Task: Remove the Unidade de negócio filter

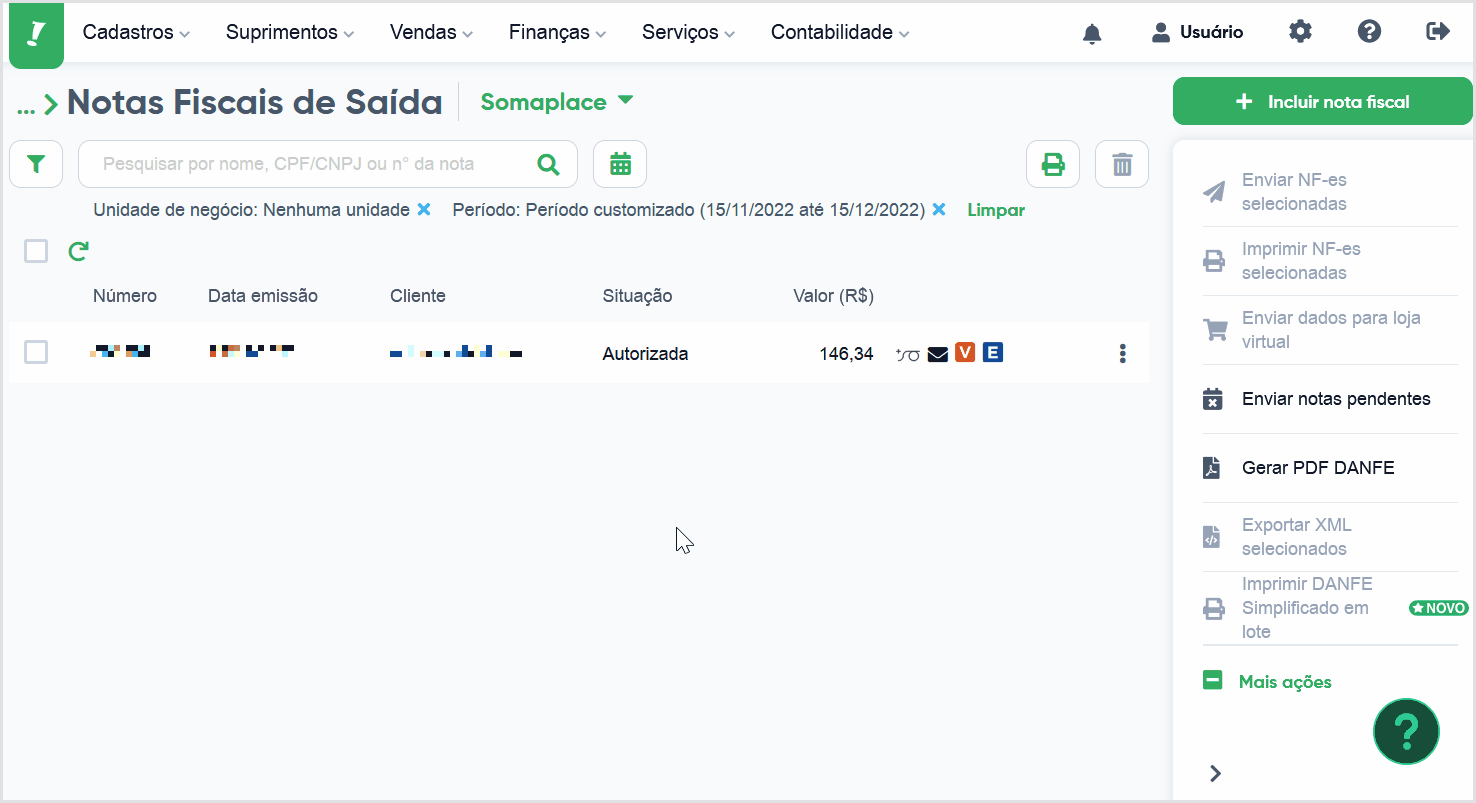Action: [x=424, y=210]
